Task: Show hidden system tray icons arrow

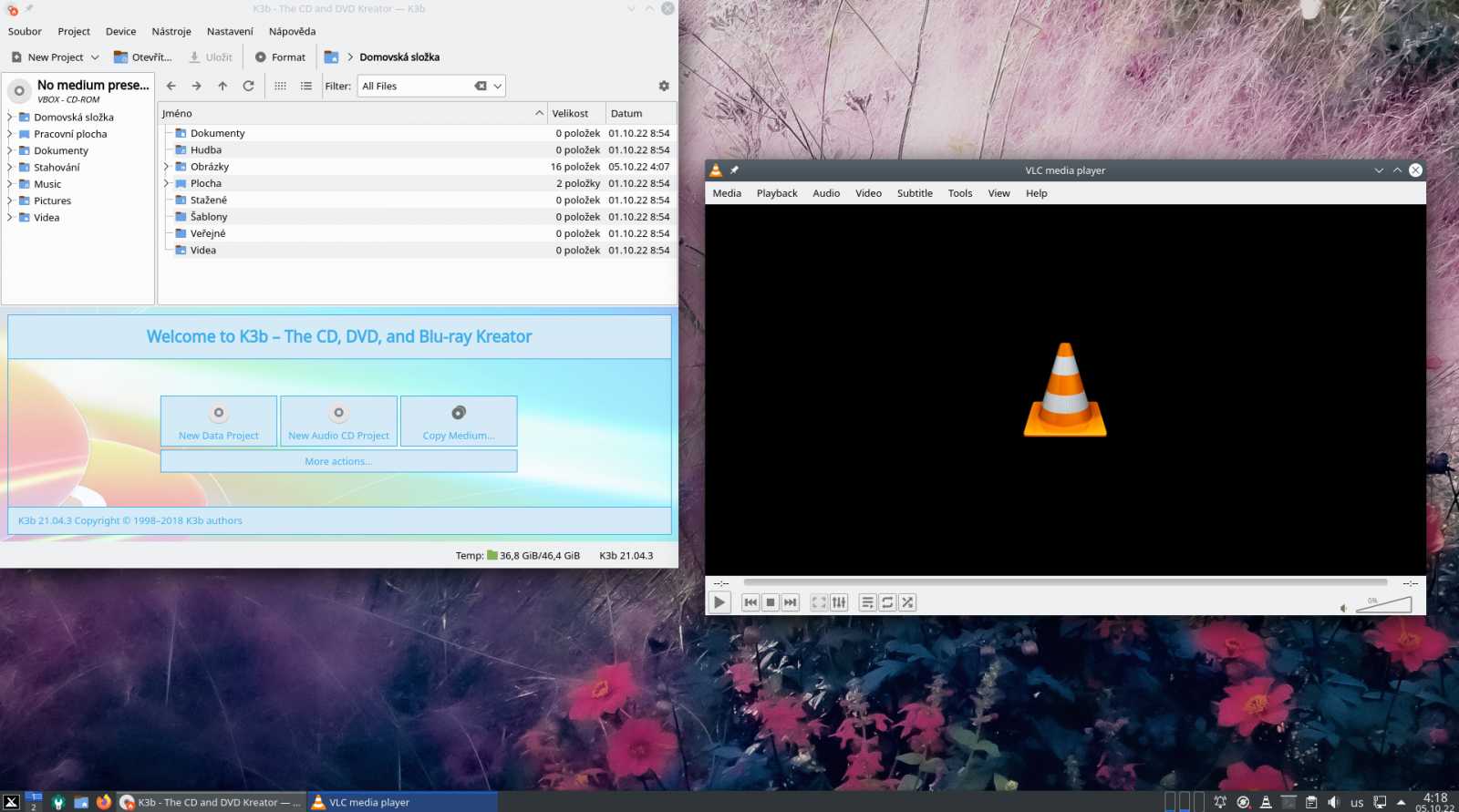Action: [x=1402, y=802]
